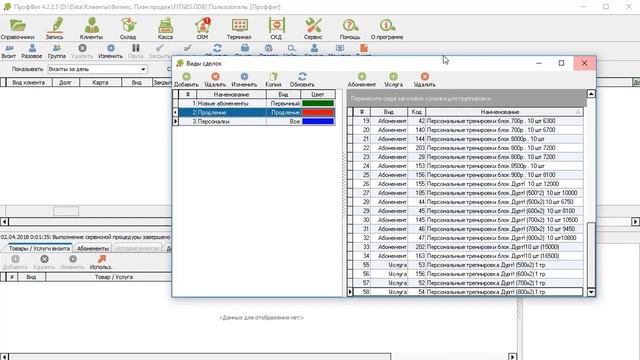
Task: Click Услуга add icon in dialog
Action: click(x=393, y=80)
